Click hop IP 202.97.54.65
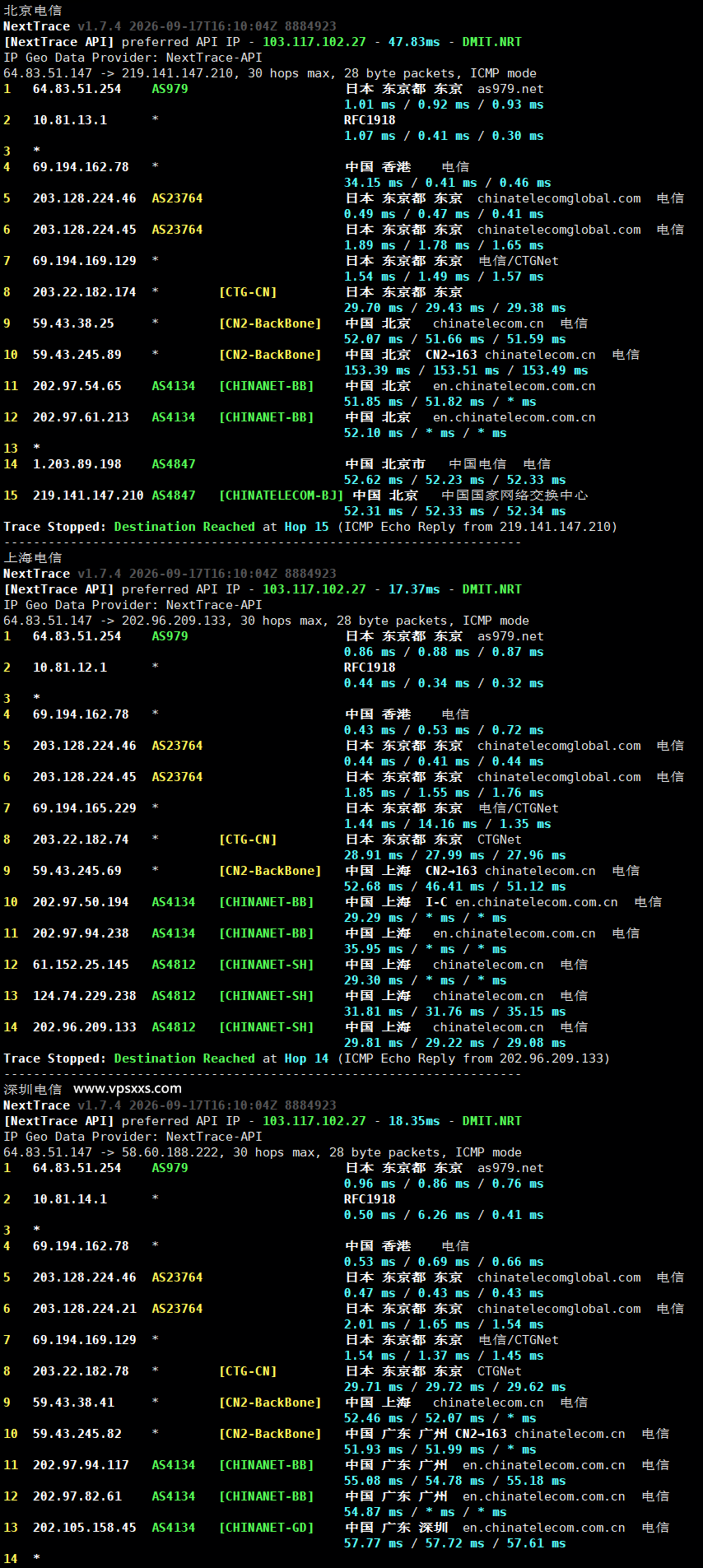 point(77,386)
